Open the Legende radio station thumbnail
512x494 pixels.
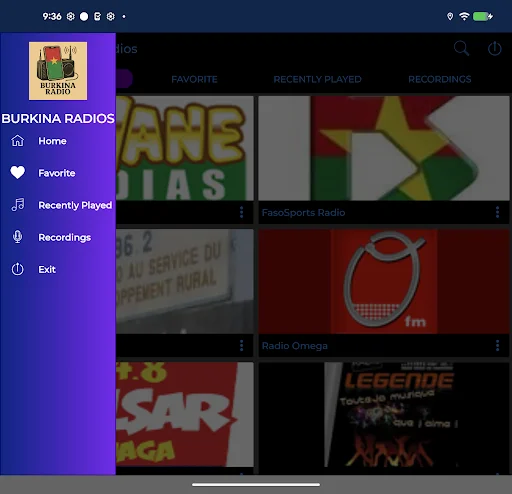[384, 414]
